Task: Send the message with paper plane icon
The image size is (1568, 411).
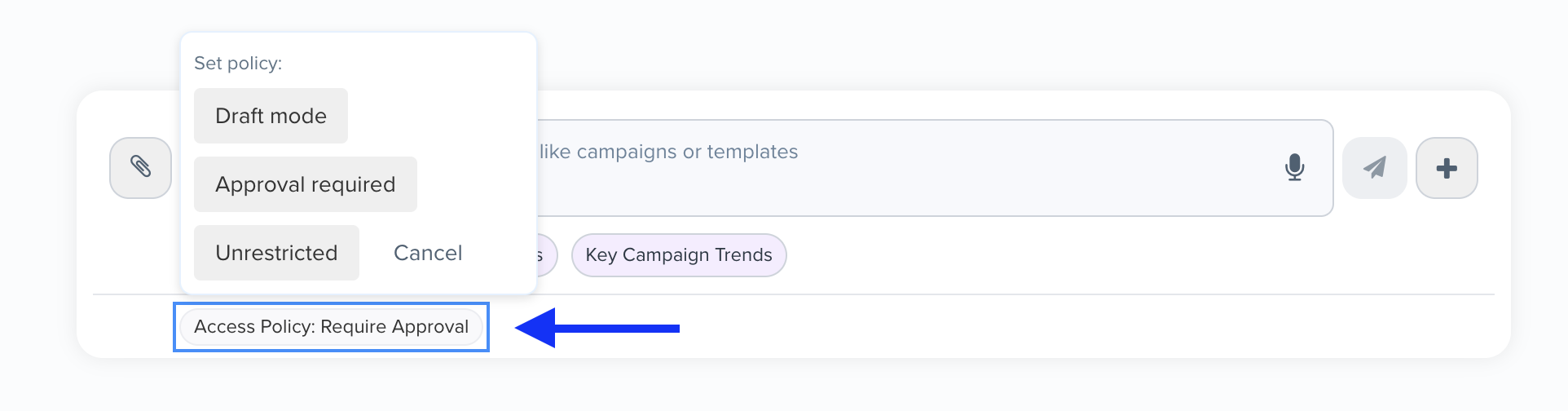Action: click(x=1374, y=168)
